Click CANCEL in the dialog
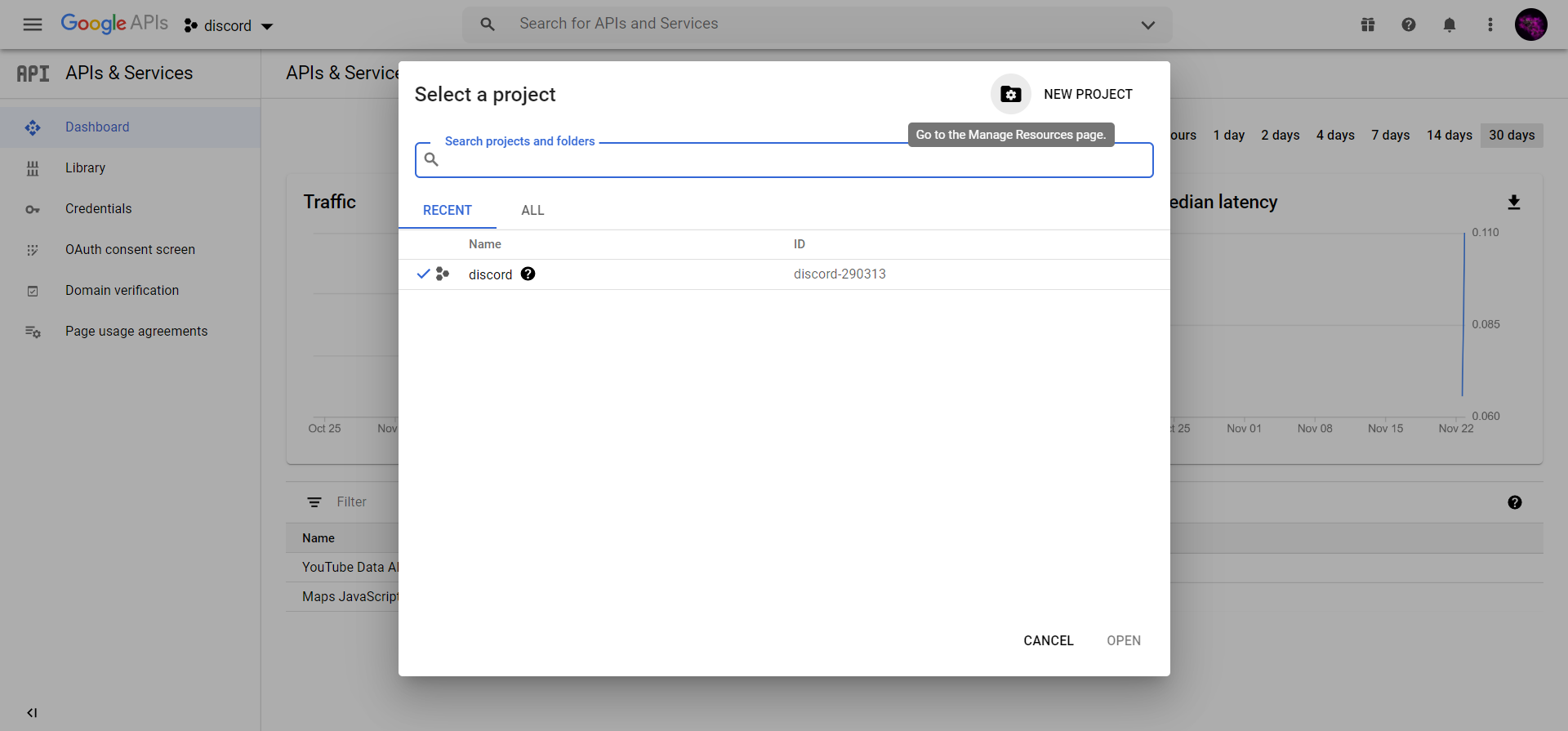 coord(1049,641)
